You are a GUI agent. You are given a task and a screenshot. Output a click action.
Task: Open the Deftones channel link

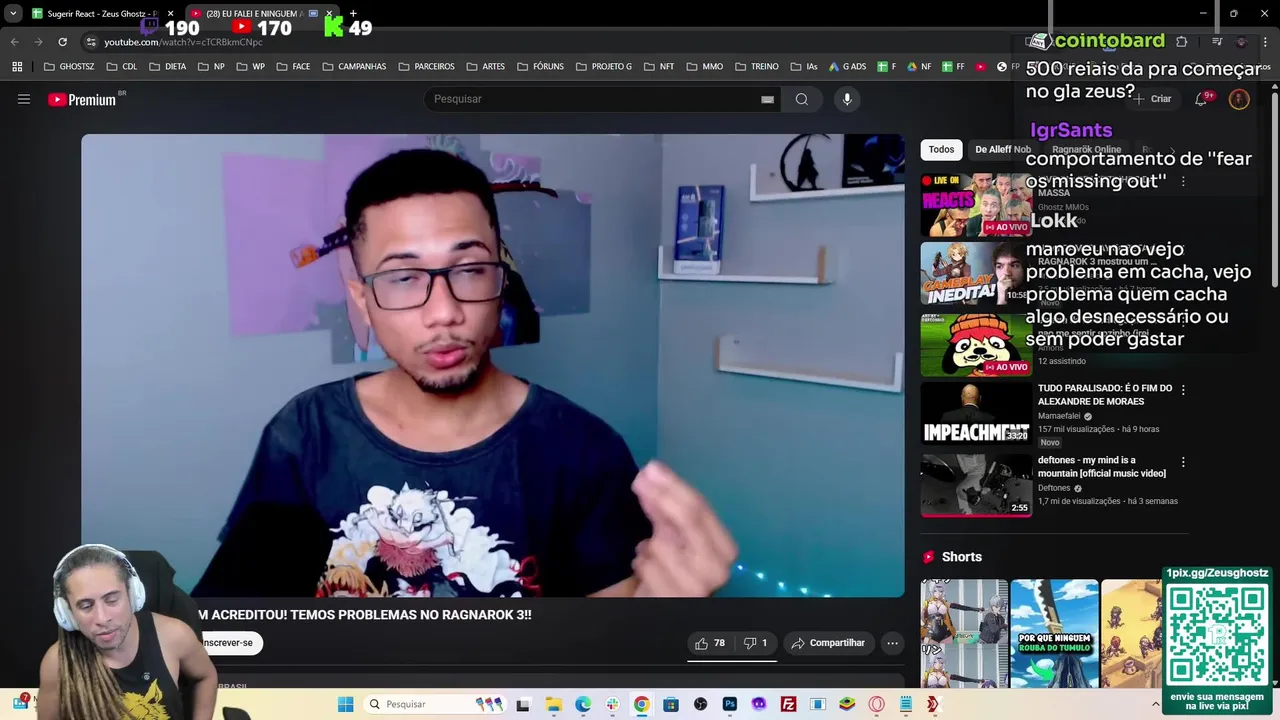(1054, 488)
